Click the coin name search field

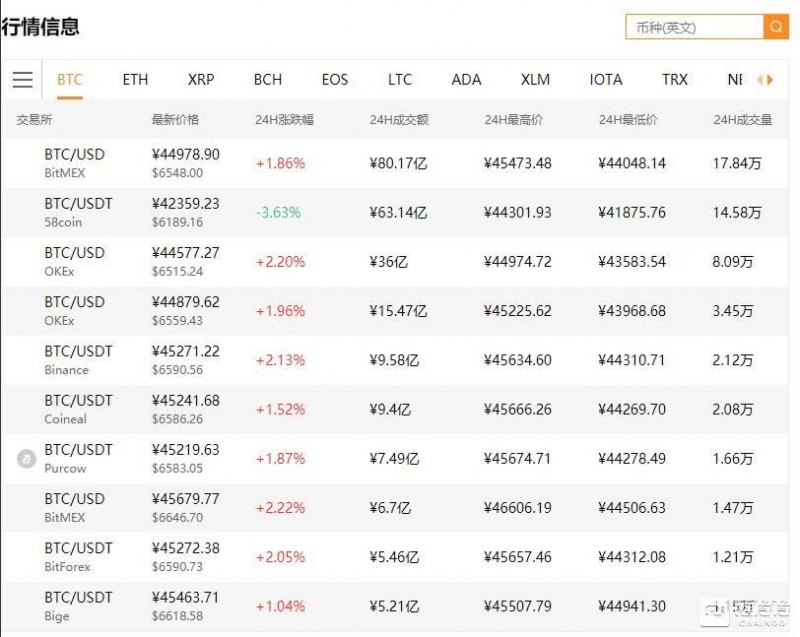(694, 27)
